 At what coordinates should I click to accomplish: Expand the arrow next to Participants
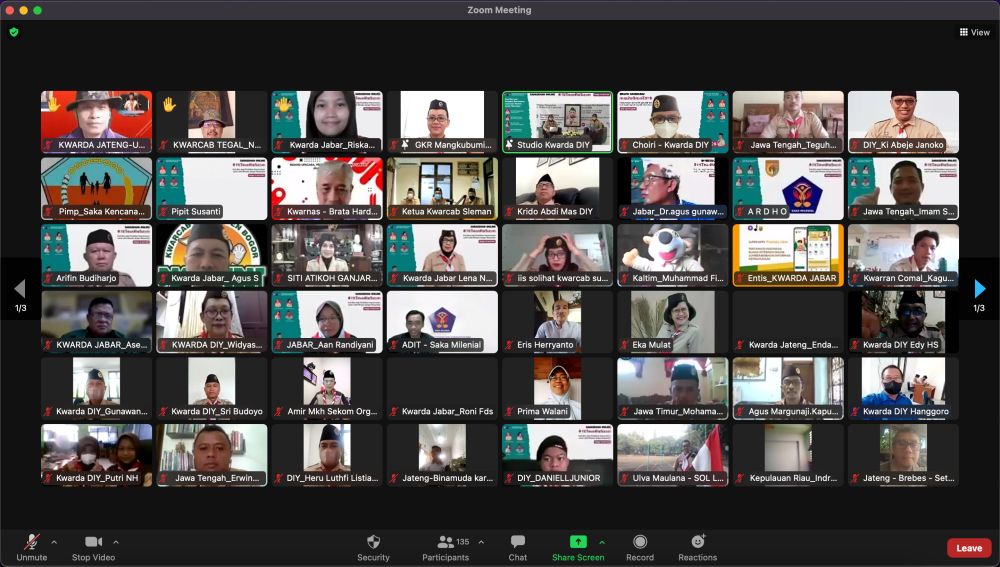(481, 542)
